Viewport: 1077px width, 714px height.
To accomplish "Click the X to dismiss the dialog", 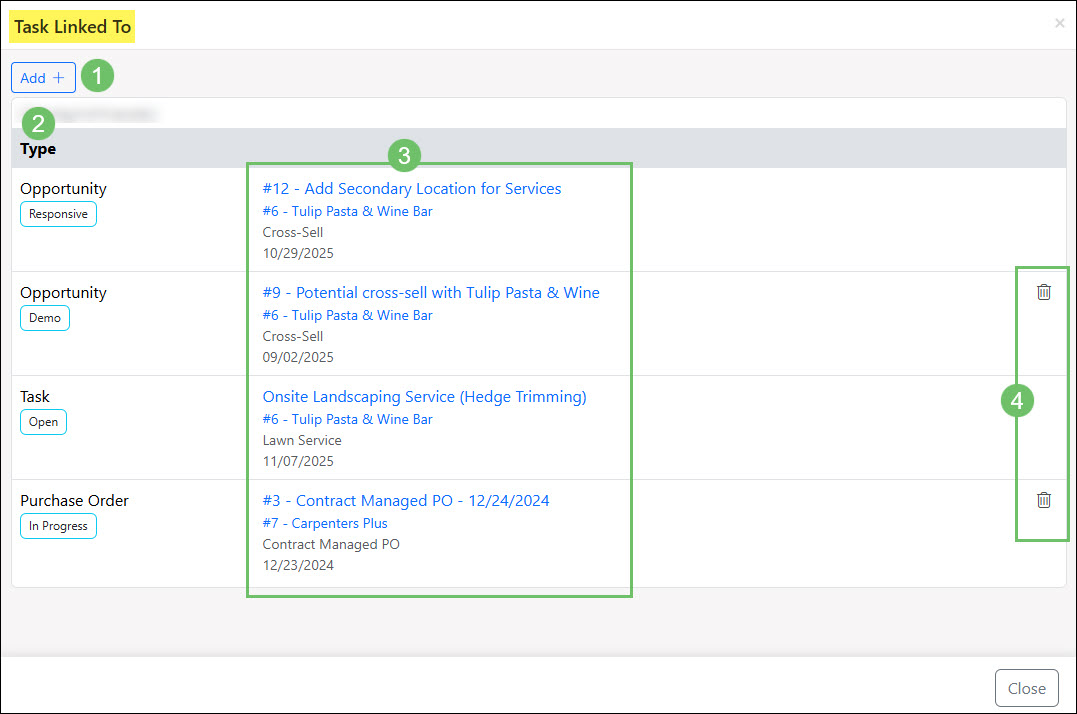I will tap(1059, 22).
